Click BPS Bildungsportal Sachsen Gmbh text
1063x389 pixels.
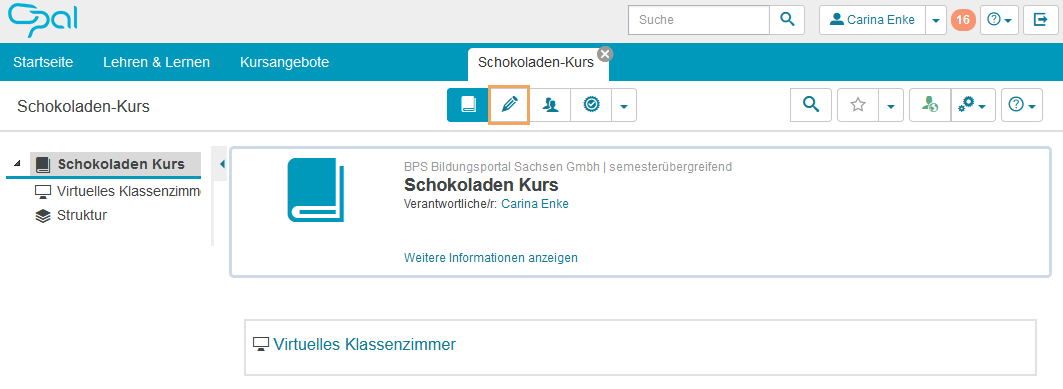coord(502,166)
